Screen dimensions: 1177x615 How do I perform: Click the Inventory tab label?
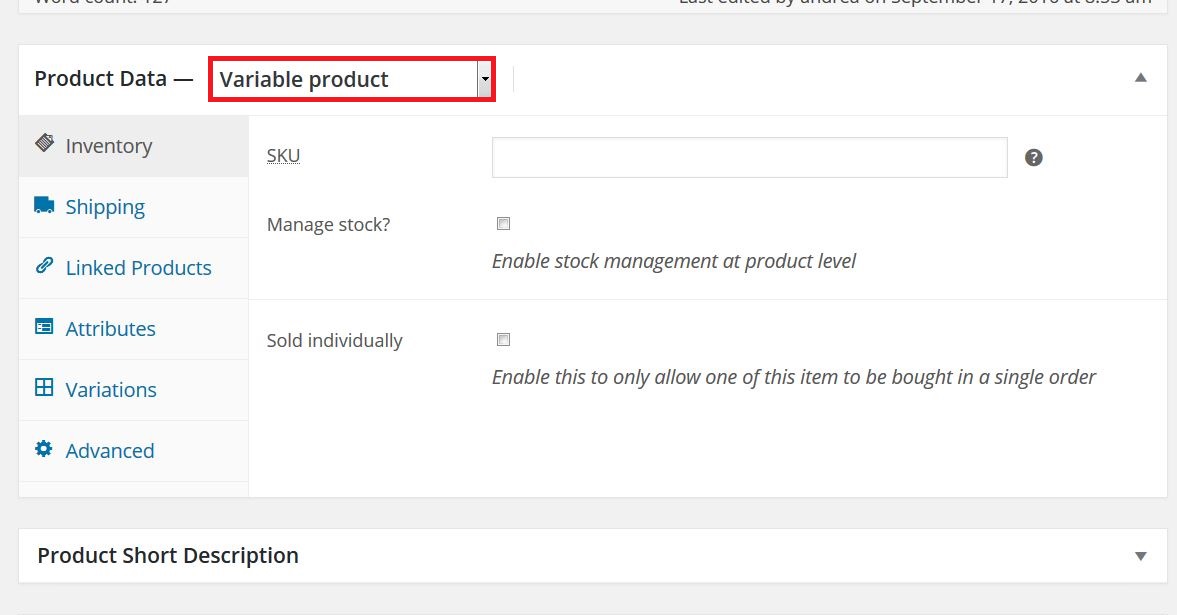[109, 146]
